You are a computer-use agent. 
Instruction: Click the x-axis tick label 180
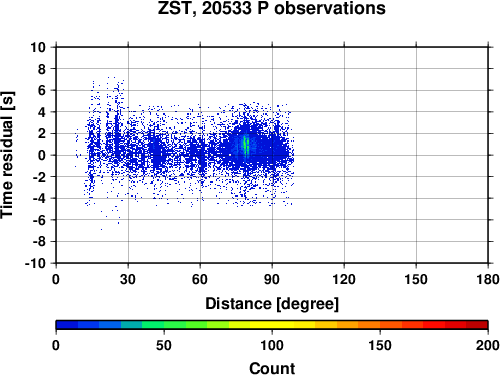(488, 279)
